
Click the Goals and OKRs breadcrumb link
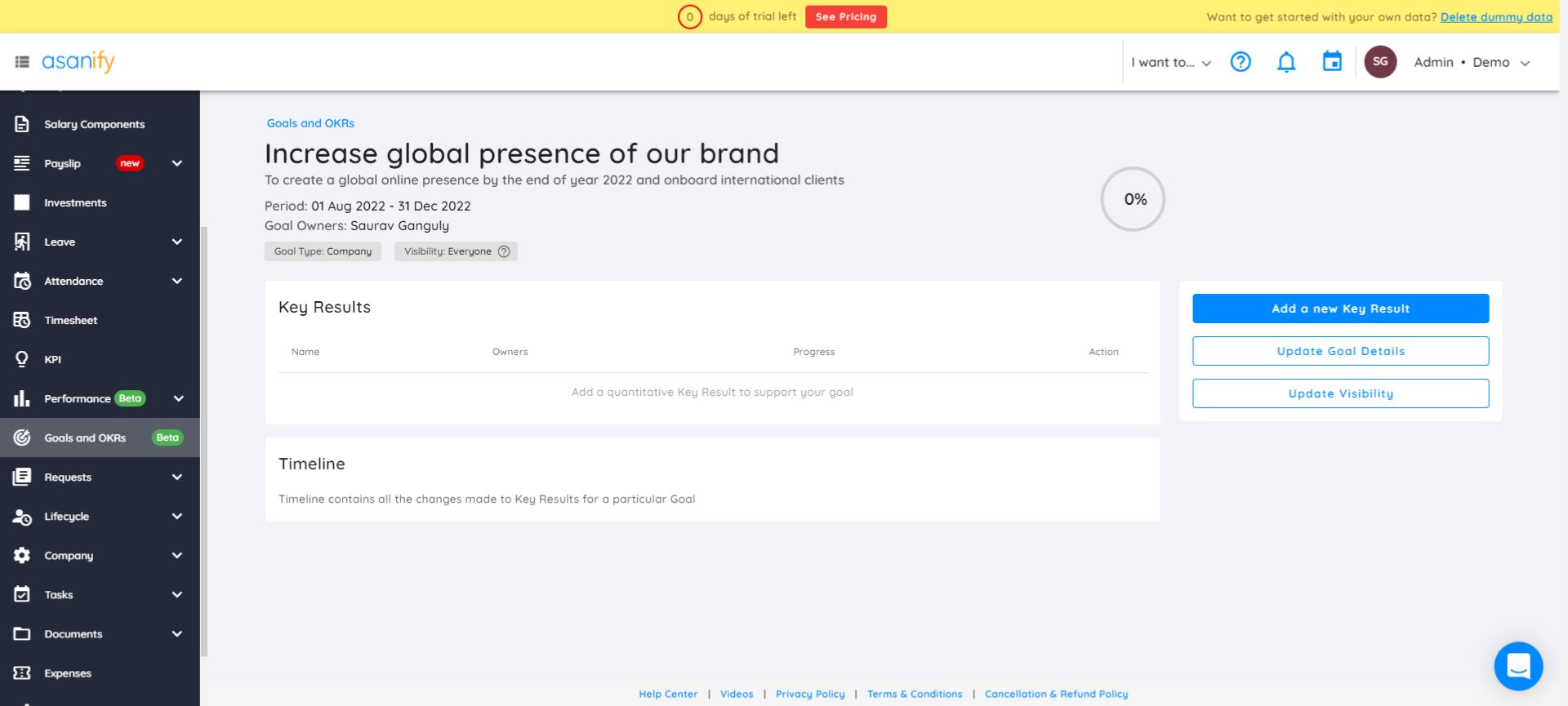pyautogui.click(x=310, y=123)
